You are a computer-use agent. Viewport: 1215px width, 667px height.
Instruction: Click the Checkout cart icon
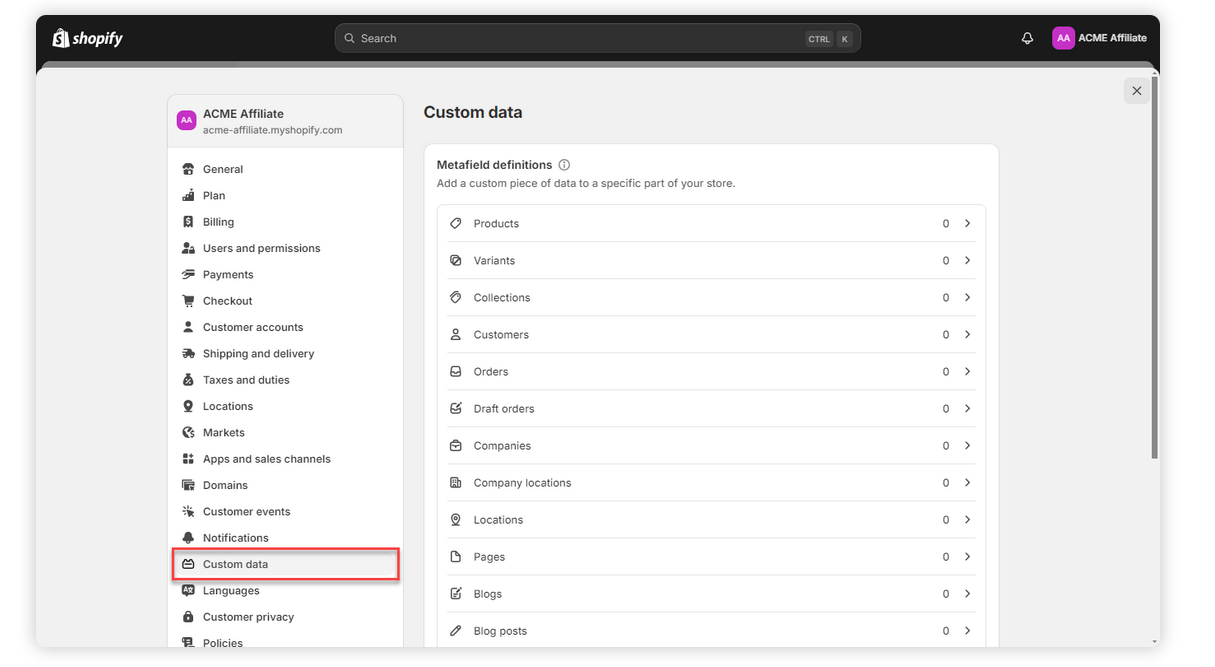point(188,301)
